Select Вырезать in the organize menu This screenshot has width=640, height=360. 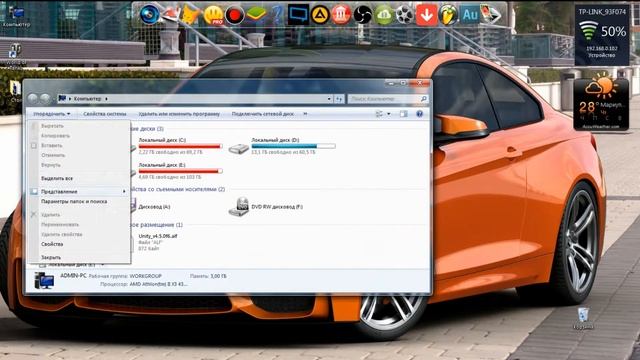click(x=52, y=126)
